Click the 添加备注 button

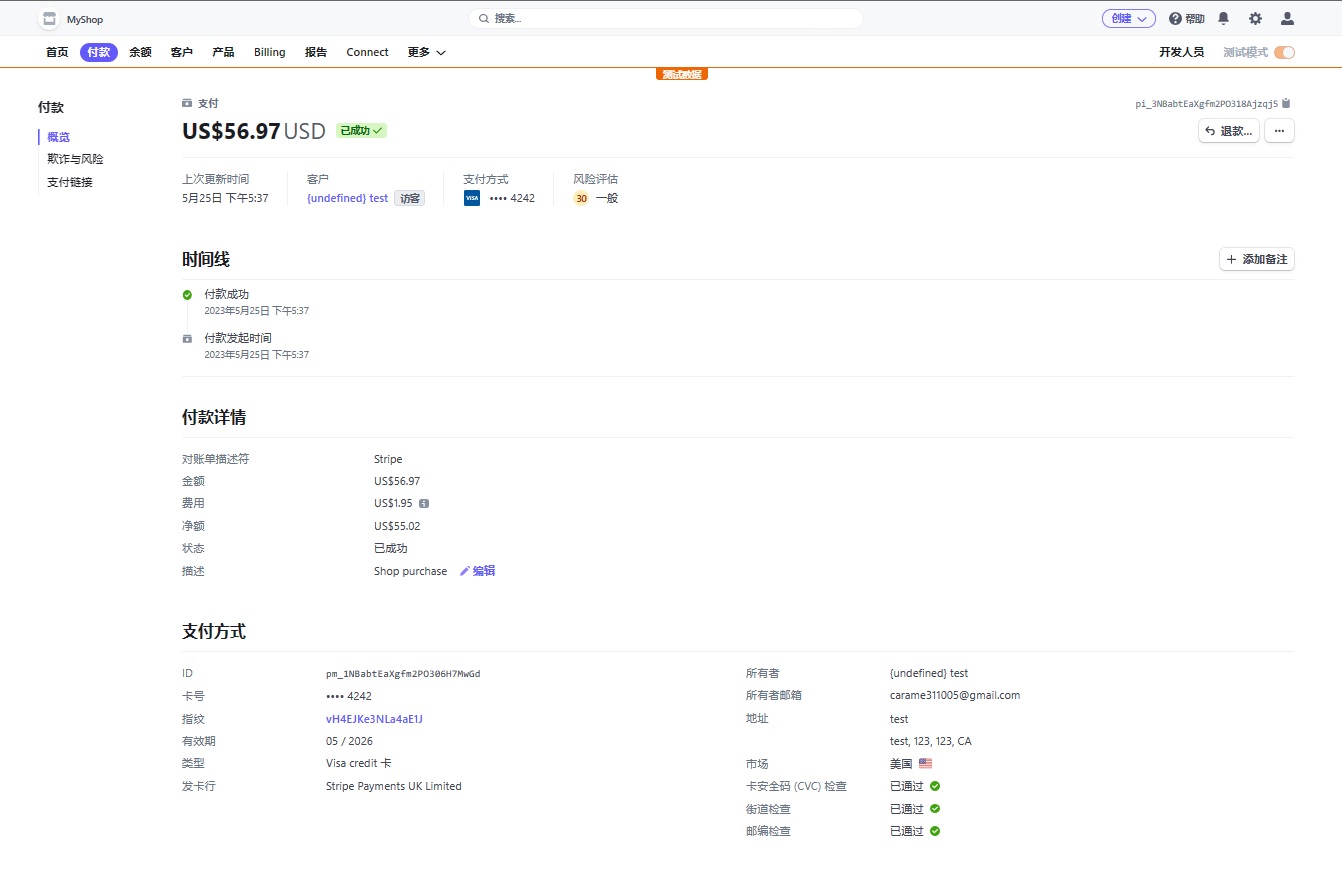pyautogui.click(x=1256, y=259)
